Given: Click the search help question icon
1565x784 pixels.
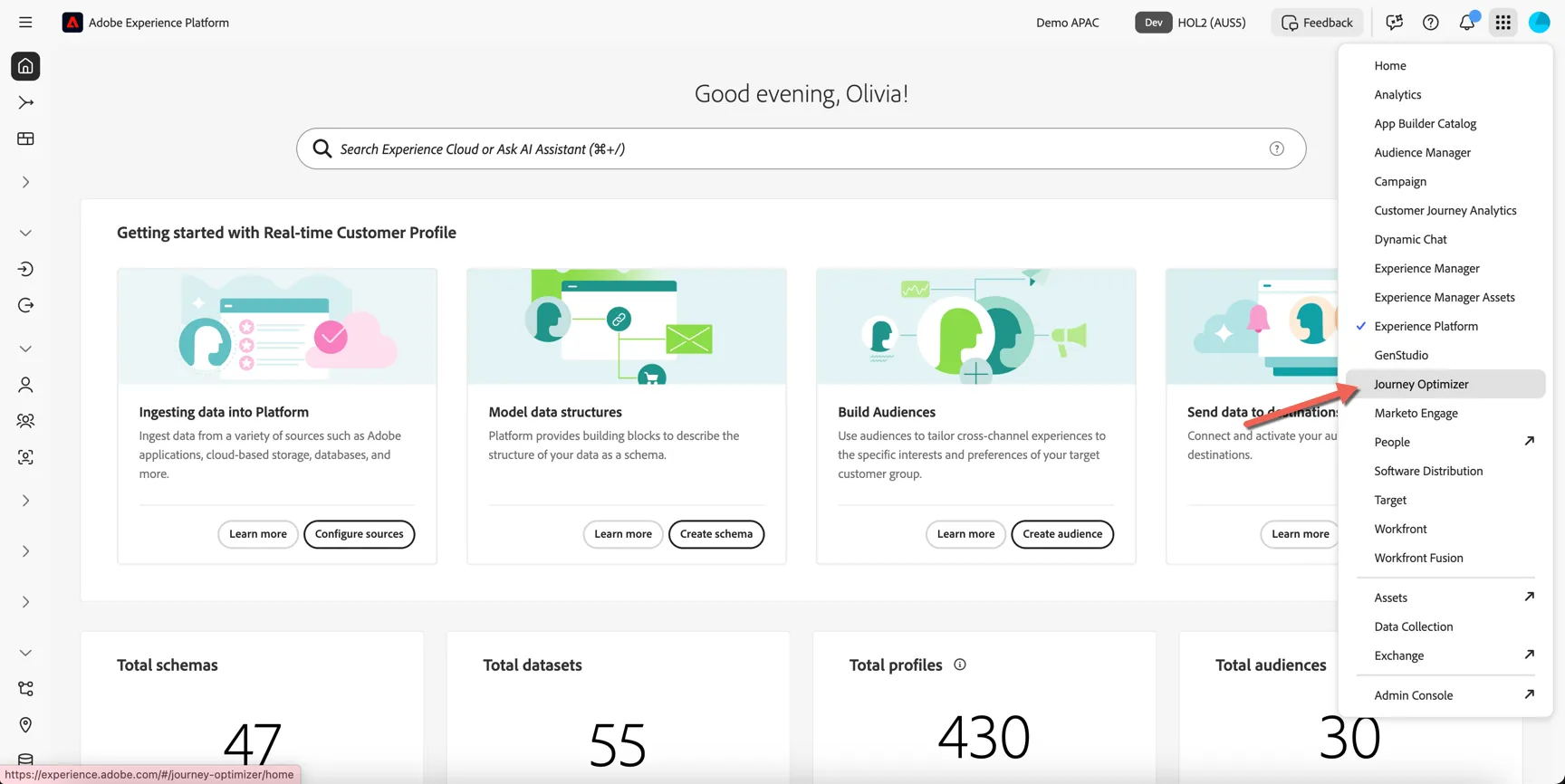Looking at the screenshot, I should tap(1276, 148).
